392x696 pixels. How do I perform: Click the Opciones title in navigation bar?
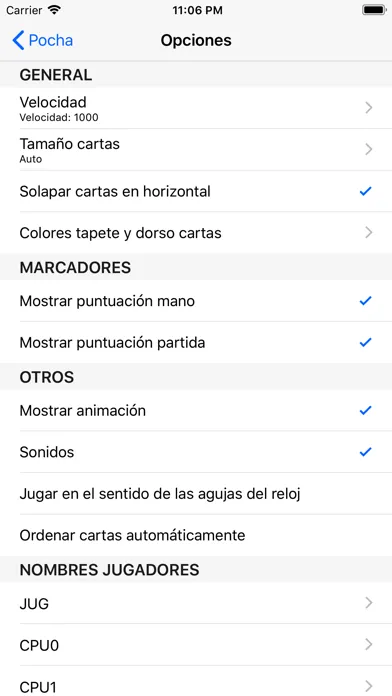pyautogui.click(x=196, y=40)
